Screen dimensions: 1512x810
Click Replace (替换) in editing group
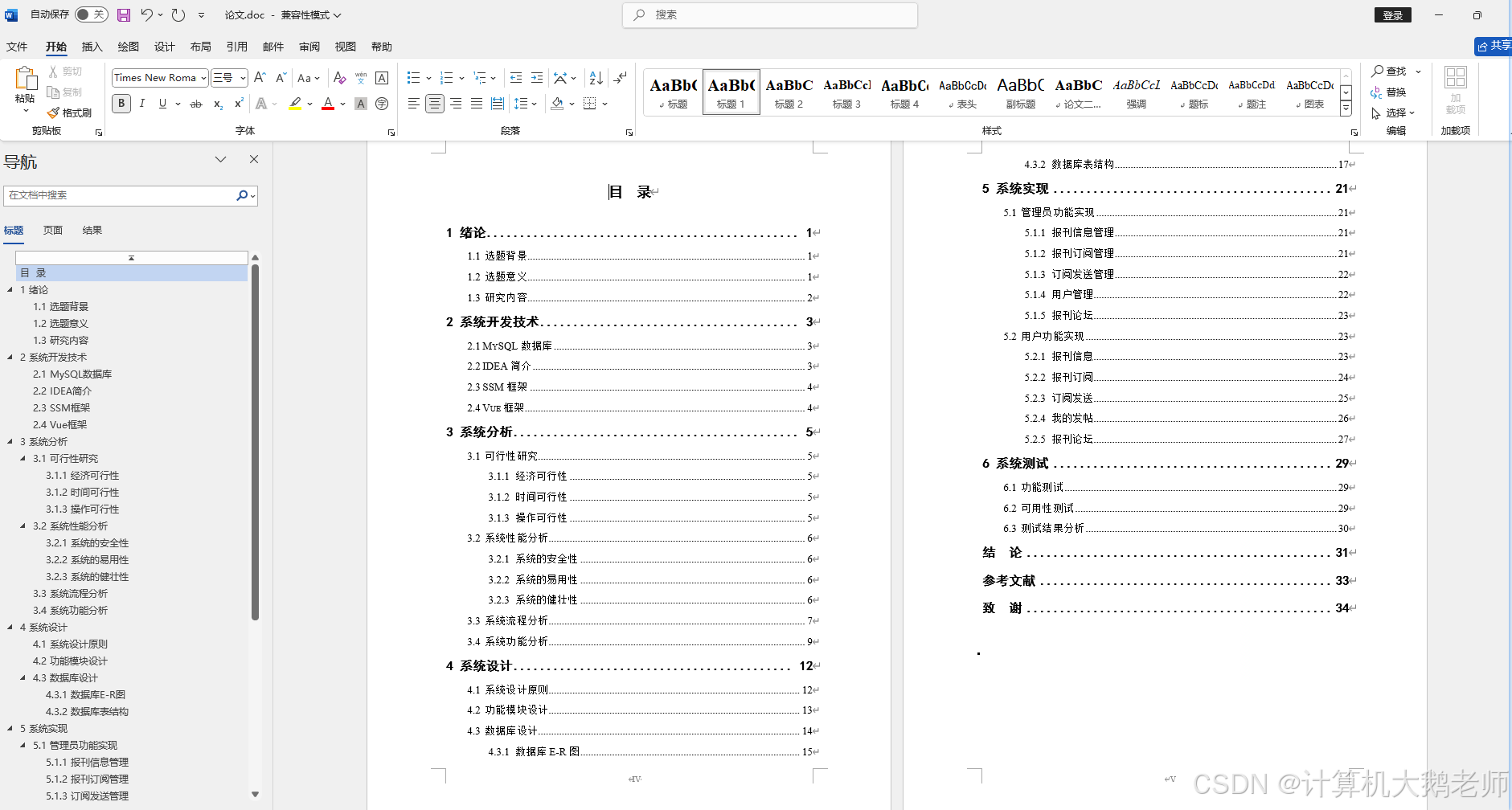1389,92
